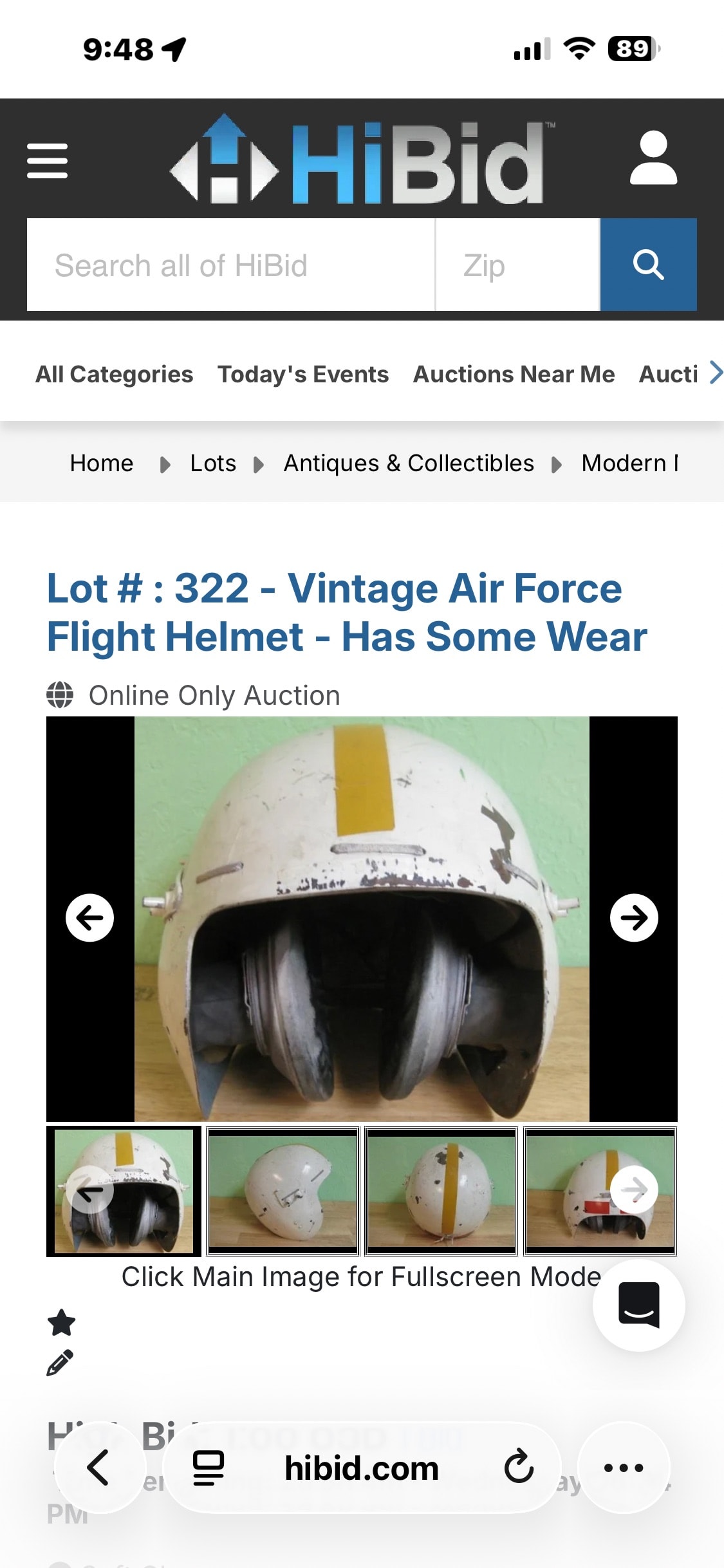The height and width of the screenshot is (1568, 724).
Task: Open the hamburger menu
Action: coord(47,160)
